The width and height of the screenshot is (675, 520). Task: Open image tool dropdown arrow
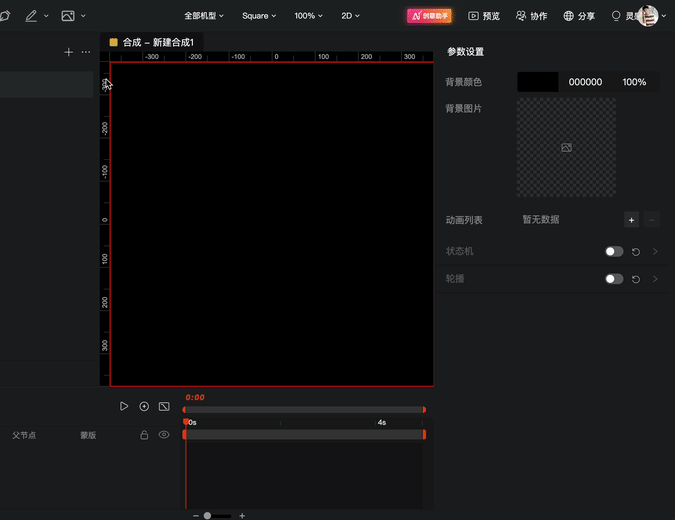tap(83, 16)
